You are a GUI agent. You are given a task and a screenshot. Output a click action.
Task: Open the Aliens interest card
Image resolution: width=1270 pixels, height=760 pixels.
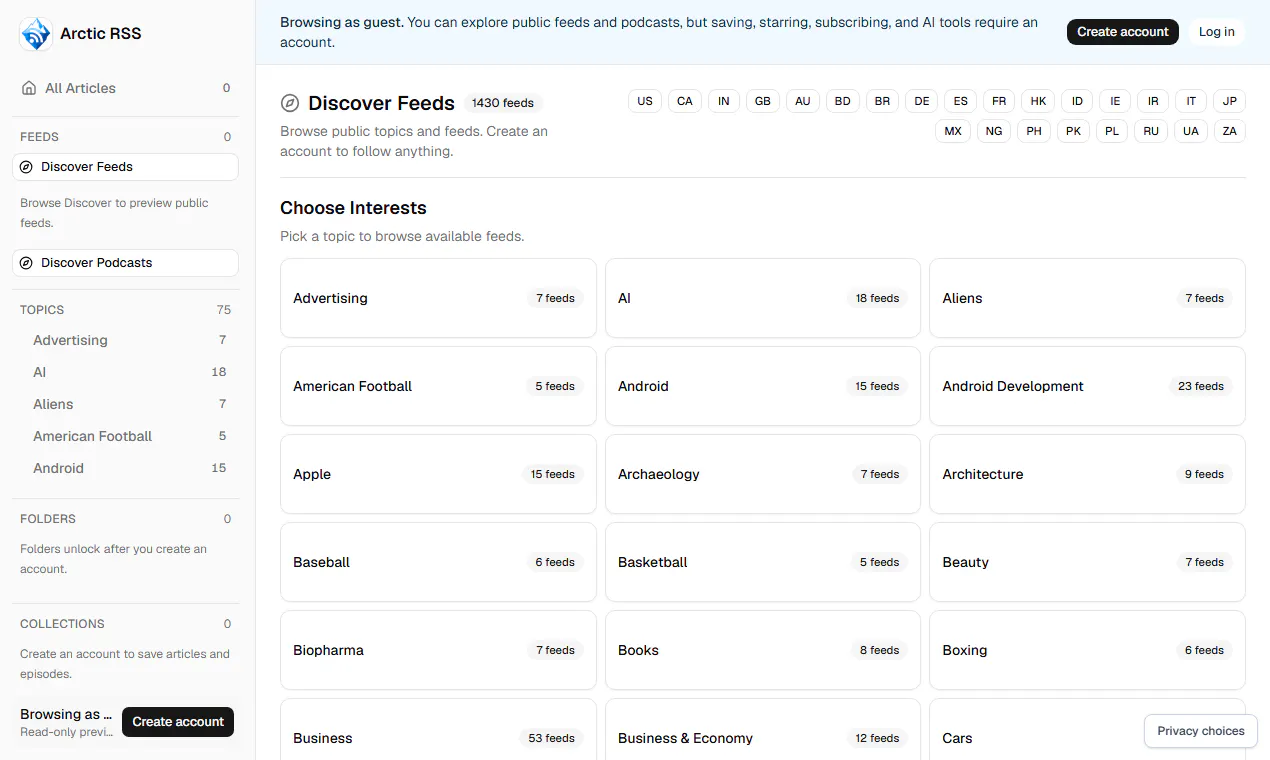[x=1087, y=298]
